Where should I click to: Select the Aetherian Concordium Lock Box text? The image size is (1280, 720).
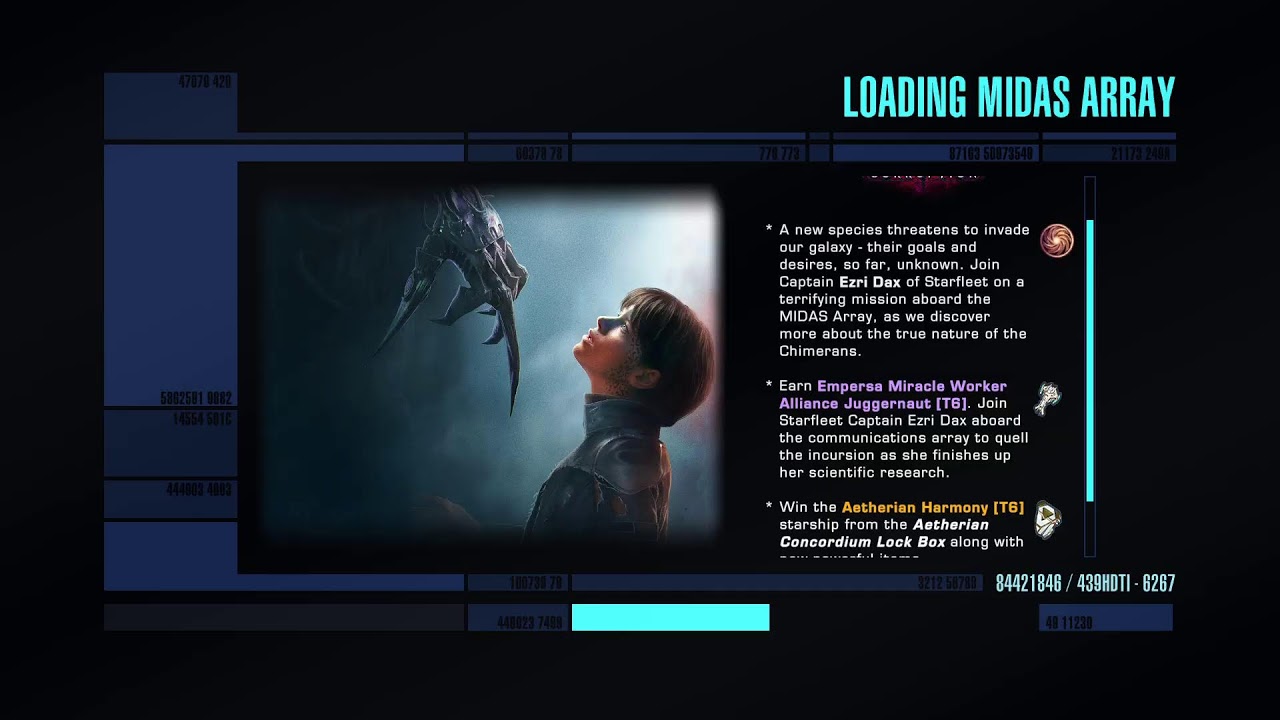(x=884, y=533)
